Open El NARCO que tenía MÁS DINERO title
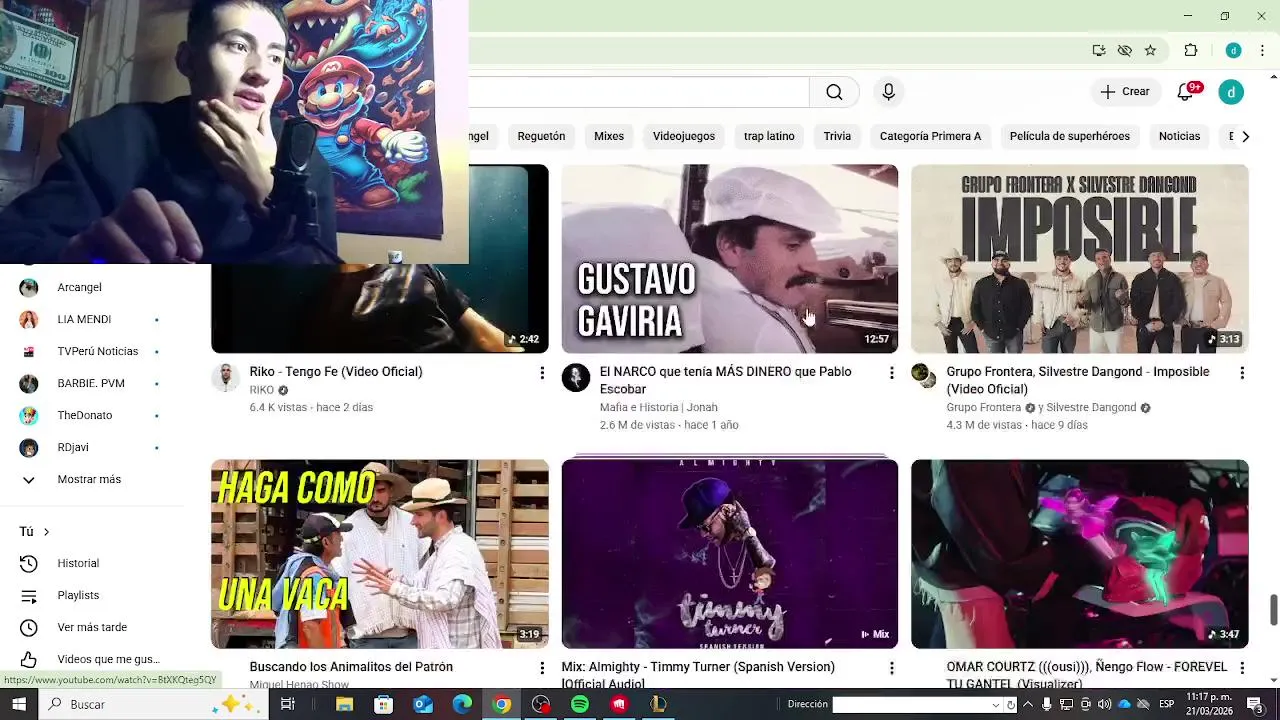 [726, 380]
